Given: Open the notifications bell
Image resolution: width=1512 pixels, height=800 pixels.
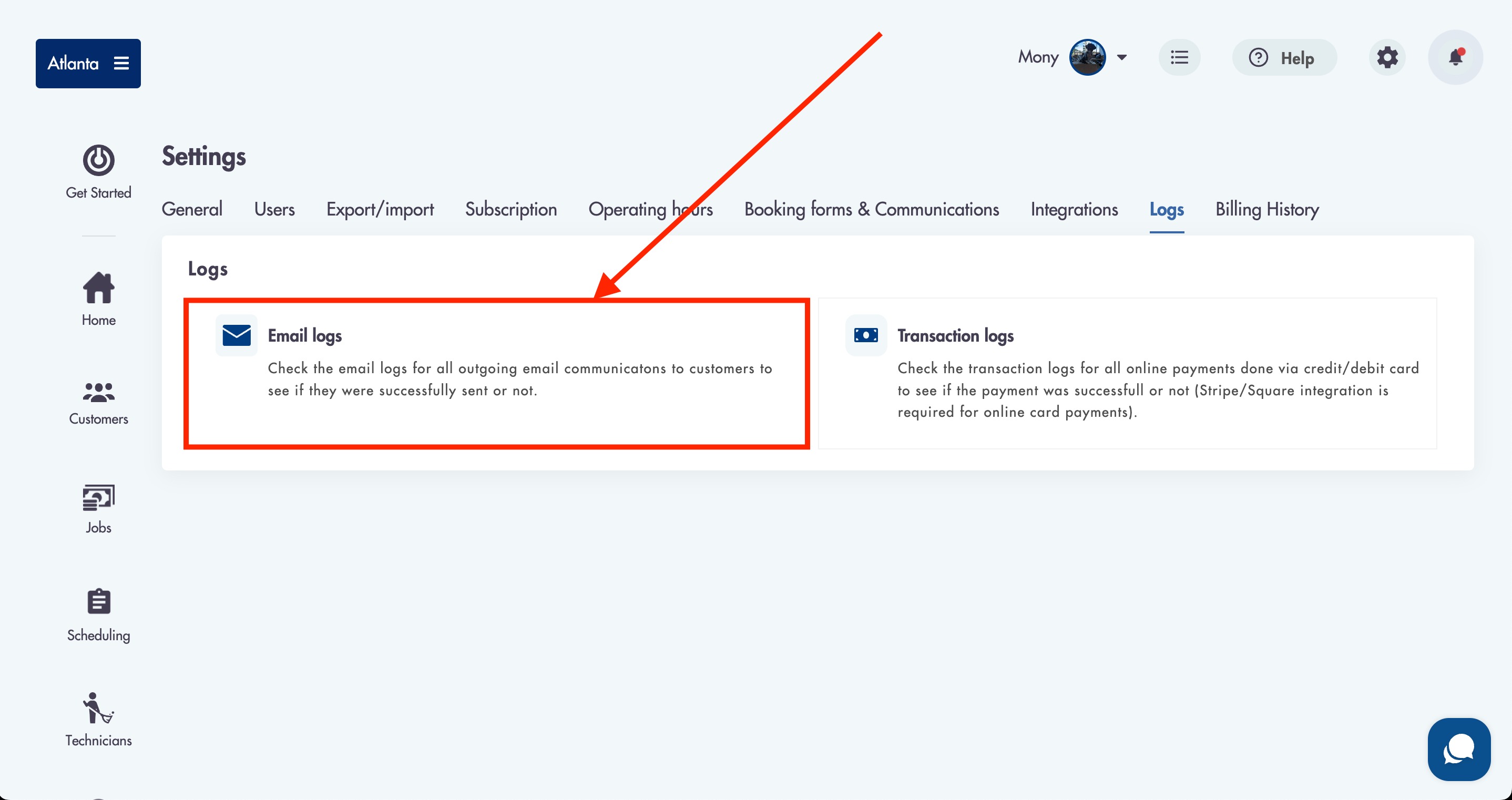Looking at the screenshot, I should tap(1456, 57).
